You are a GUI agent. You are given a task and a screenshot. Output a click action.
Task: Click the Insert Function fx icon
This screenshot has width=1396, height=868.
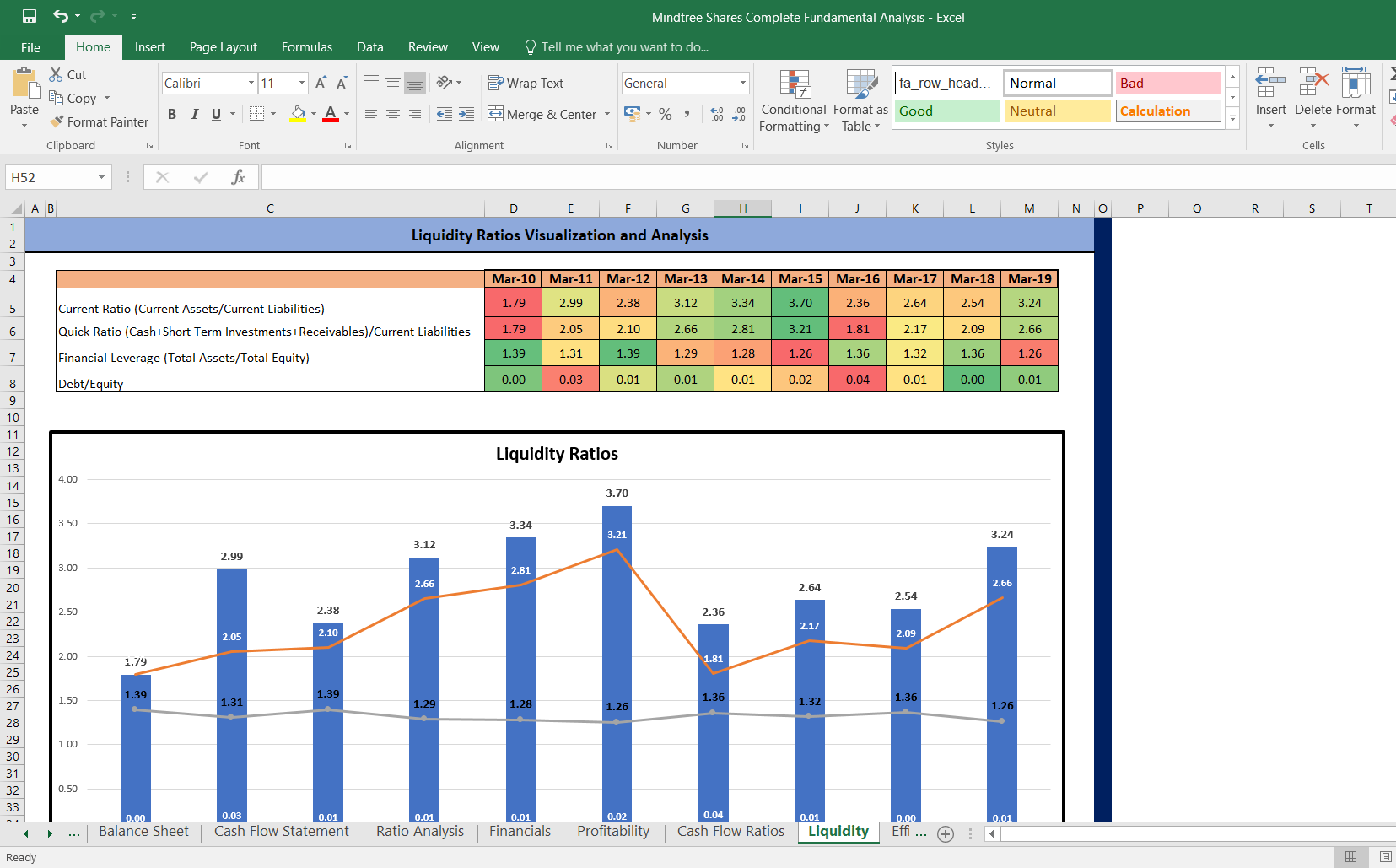pos(238,177)
